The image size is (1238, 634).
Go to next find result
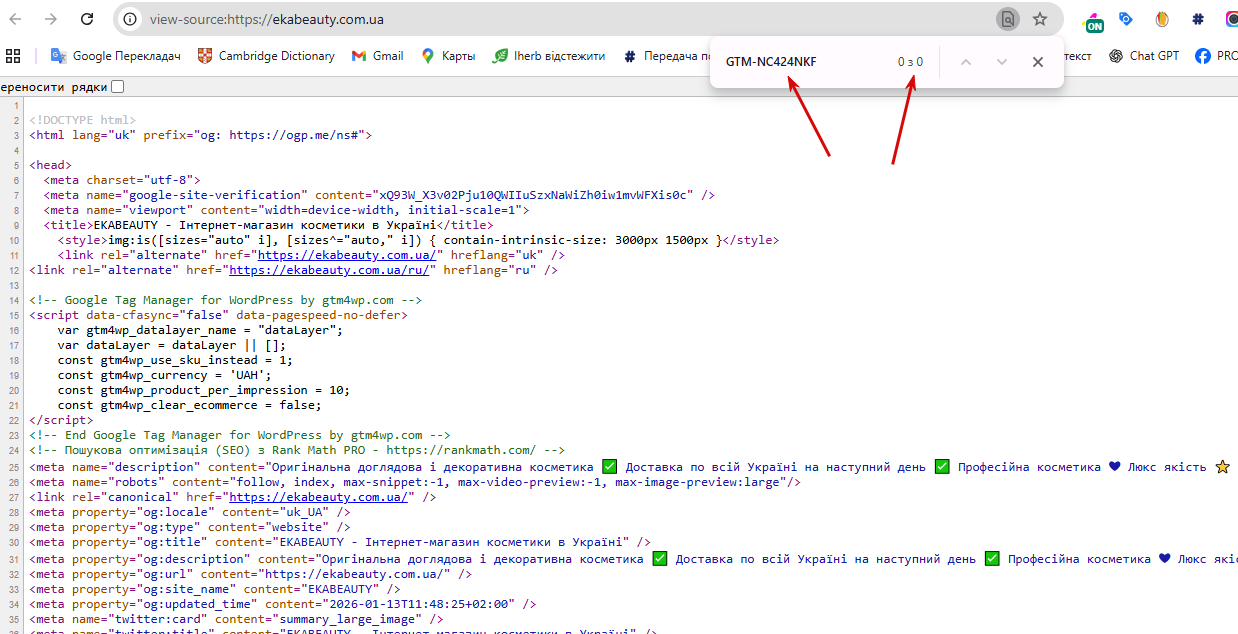pos(1002,62)
